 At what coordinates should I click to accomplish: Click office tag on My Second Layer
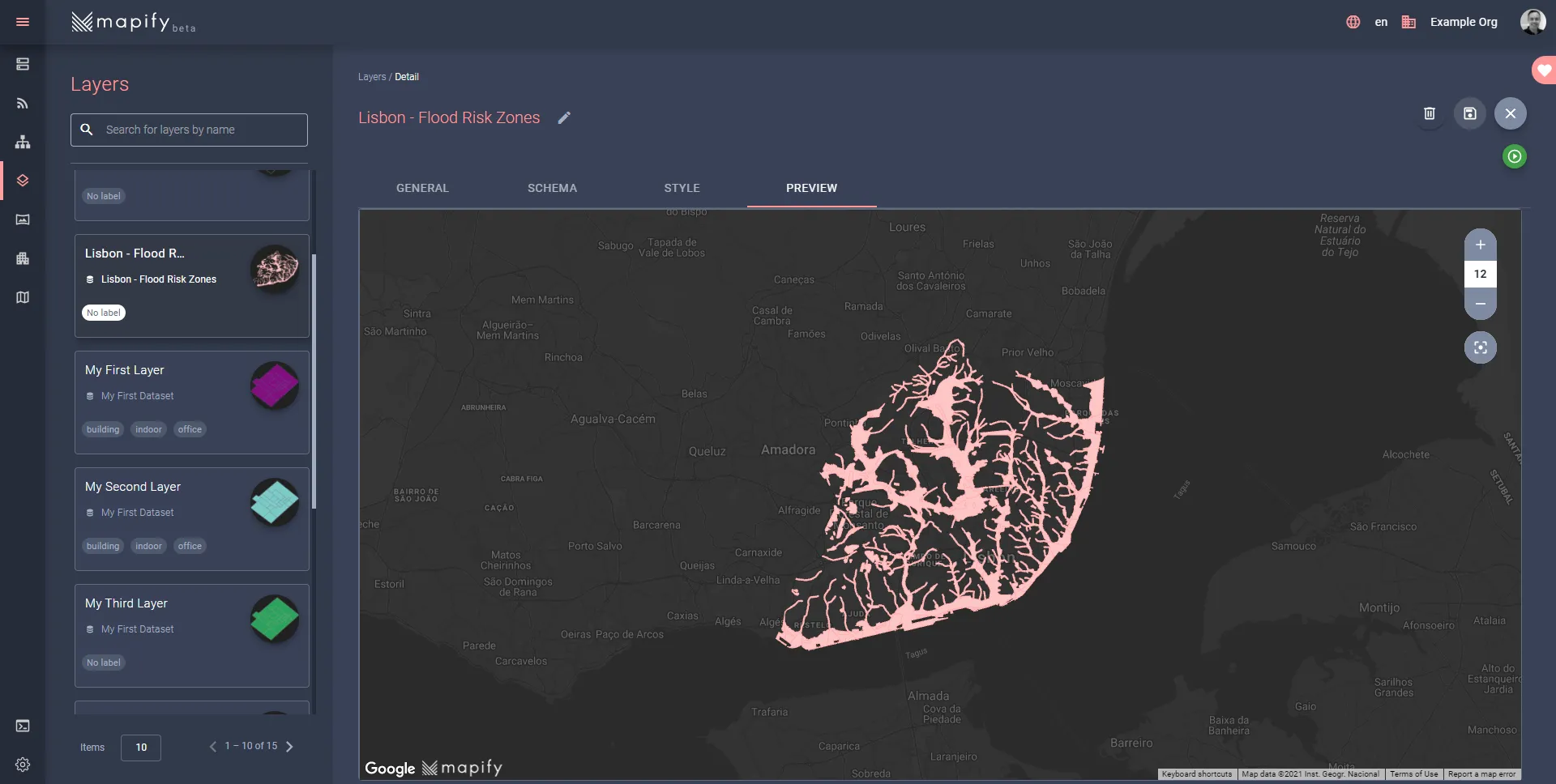point(190,546)
